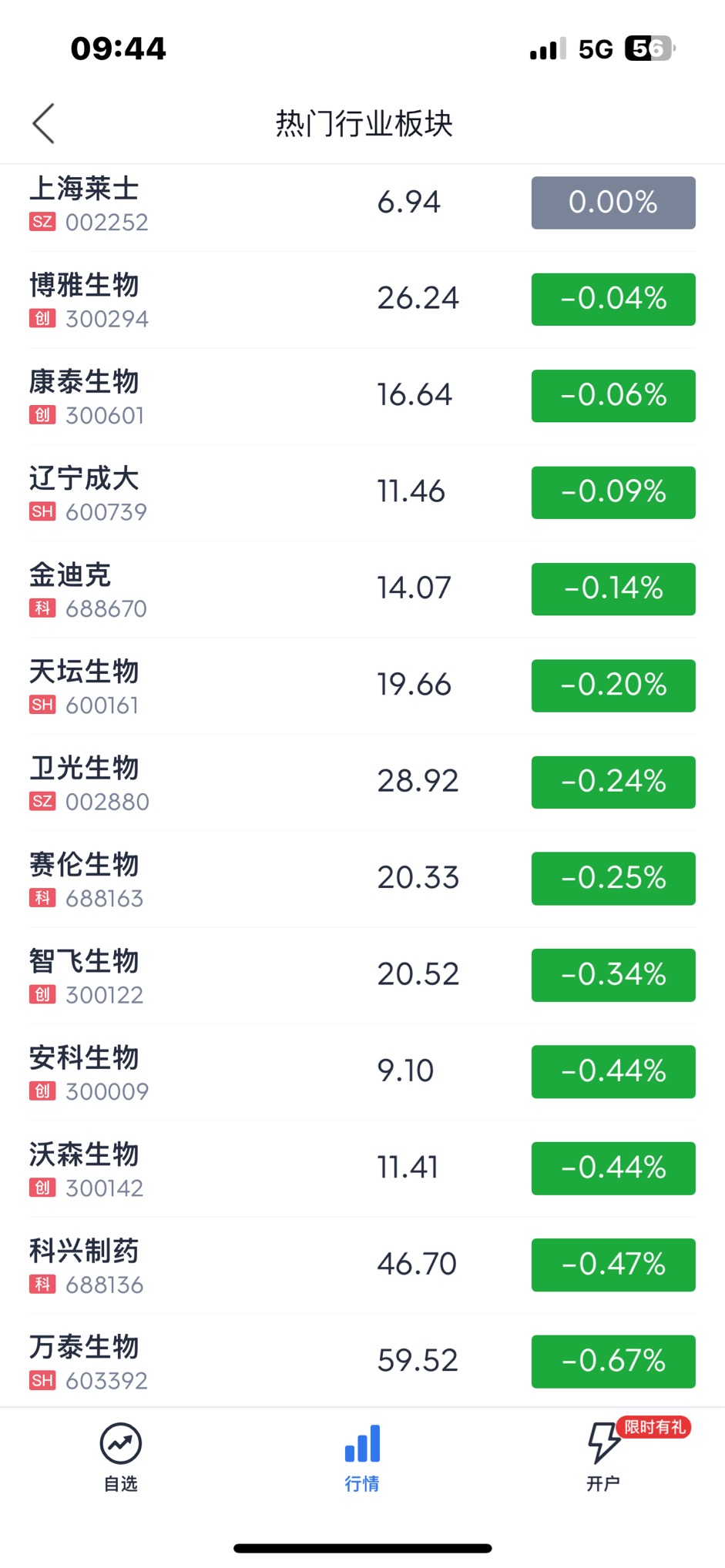Tap 卫光生物 price 28.92
725x1568 pixels.
[x=418, y=781]
